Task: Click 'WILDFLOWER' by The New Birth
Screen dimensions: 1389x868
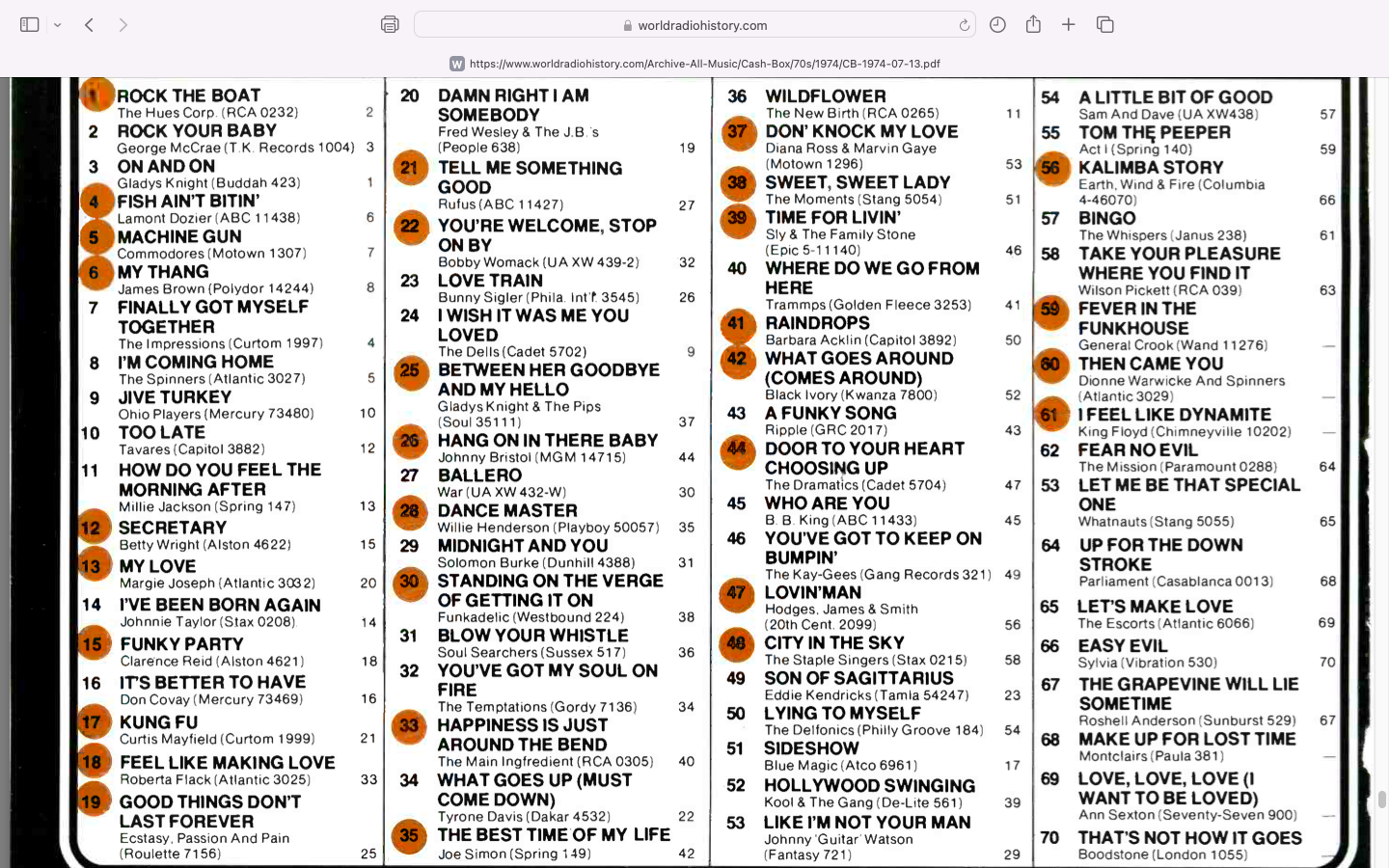Action: click(x=826, y=96)
